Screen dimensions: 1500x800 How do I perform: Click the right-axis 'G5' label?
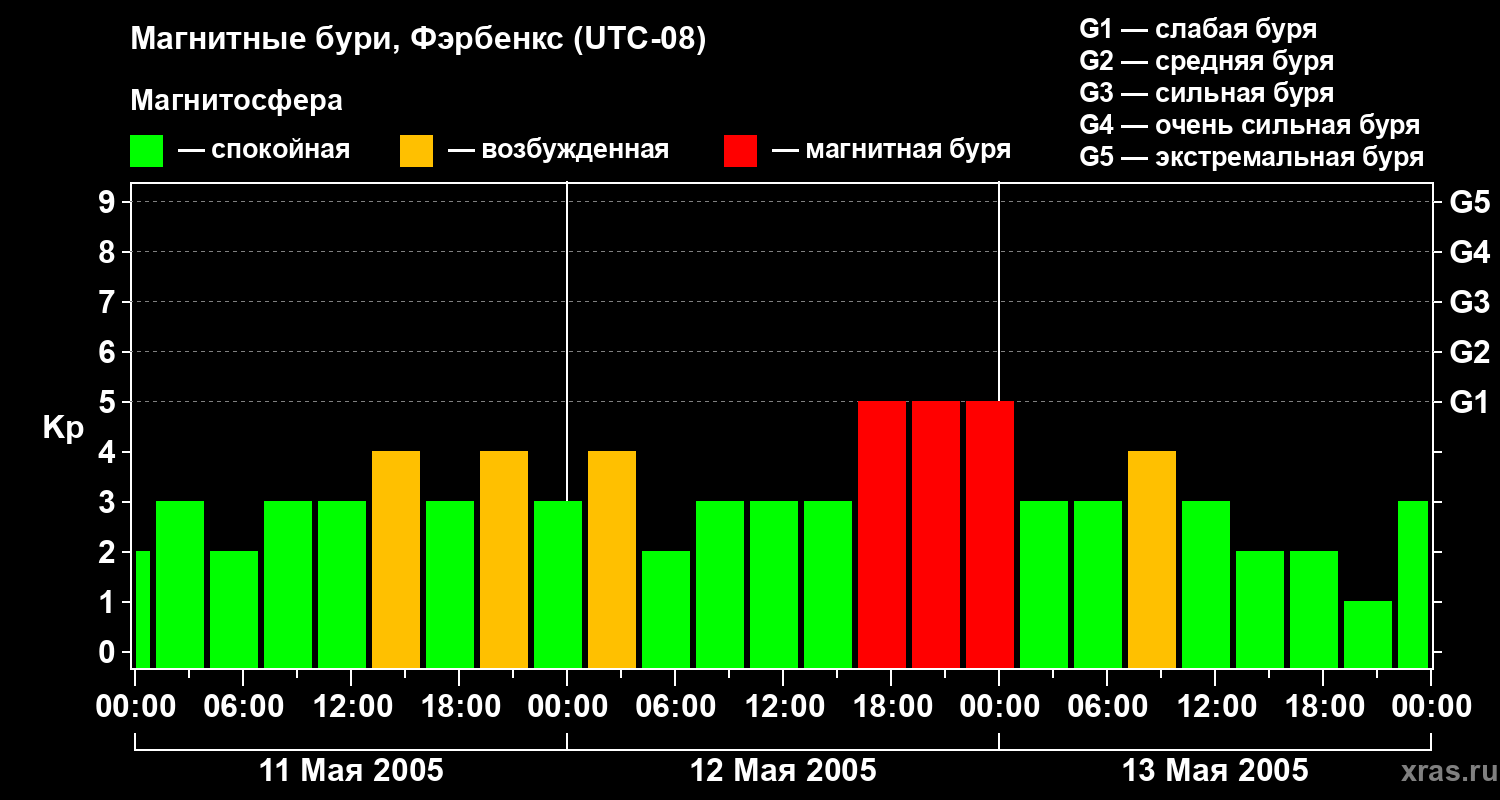pyautogui.click(x=1469, y=203)
